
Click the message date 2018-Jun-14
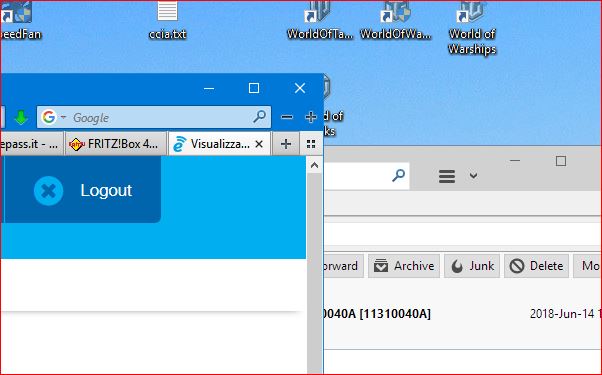(562, 314)
